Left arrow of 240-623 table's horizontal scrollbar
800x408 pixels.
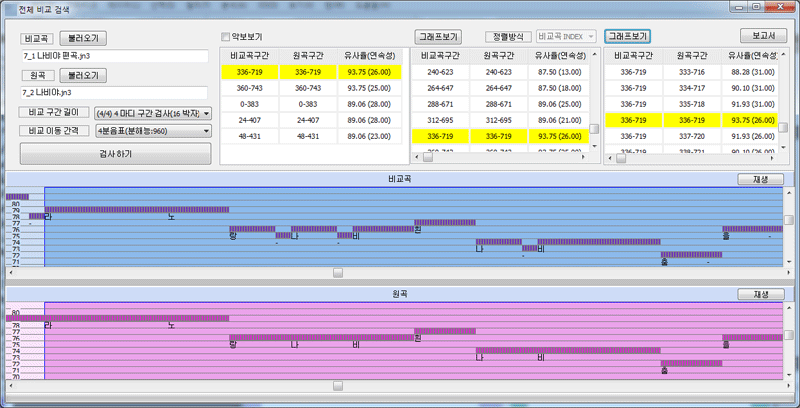[415, 158]
